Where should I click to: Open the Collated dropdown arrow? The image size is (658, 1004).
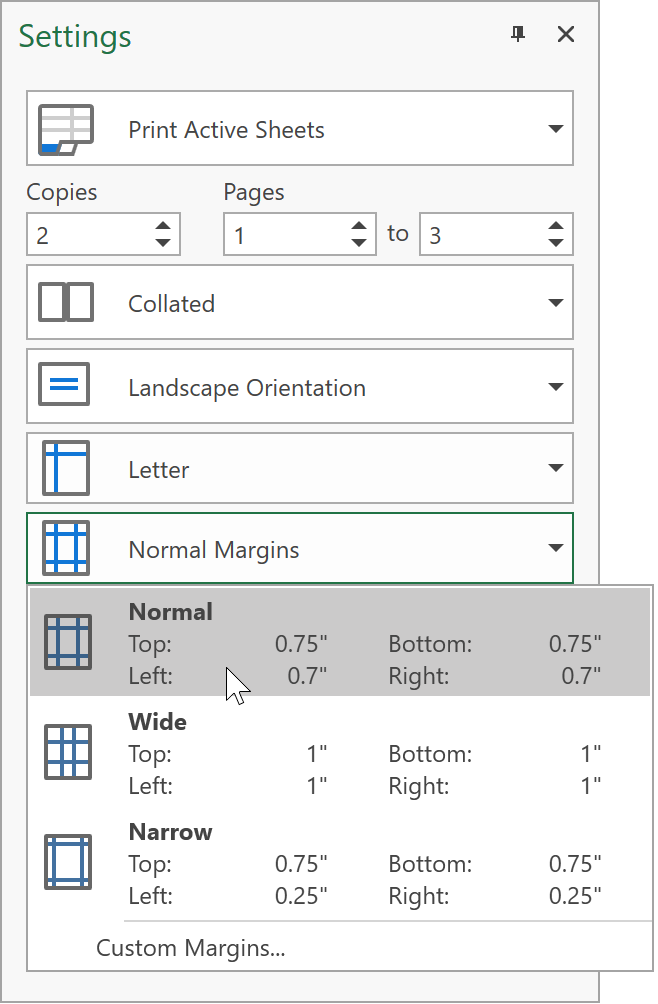(x=555, y=304)
